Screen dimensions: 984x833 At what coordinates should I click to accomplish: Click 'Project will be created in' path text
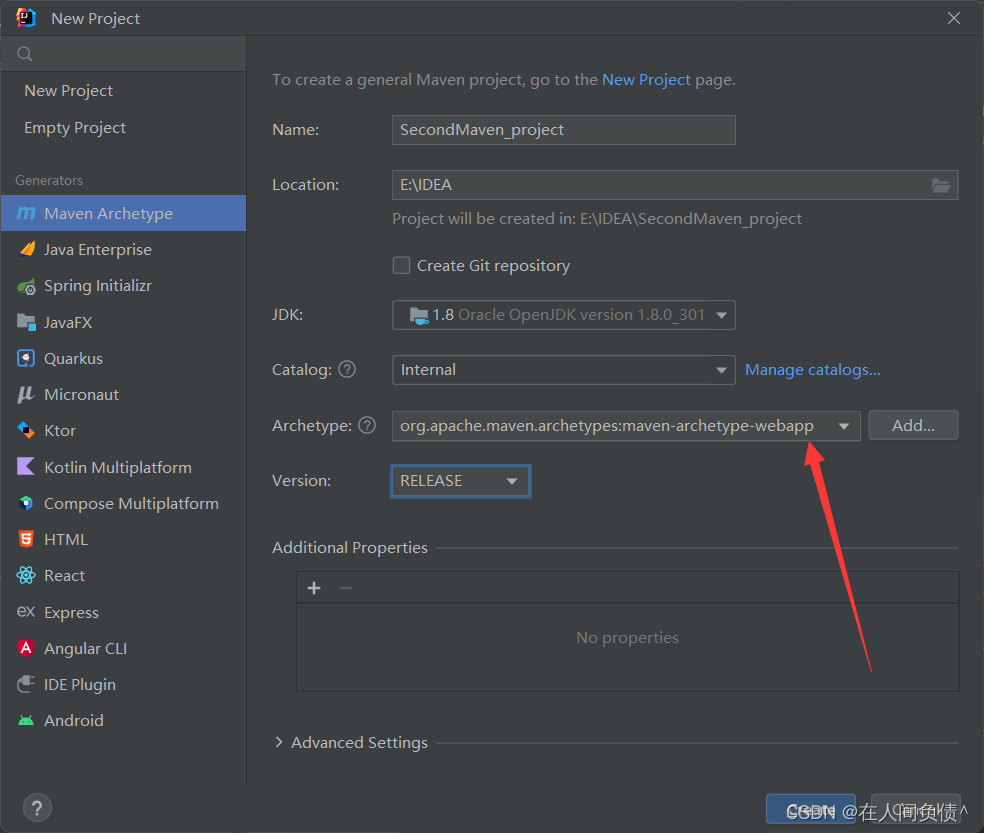(597, 218)
